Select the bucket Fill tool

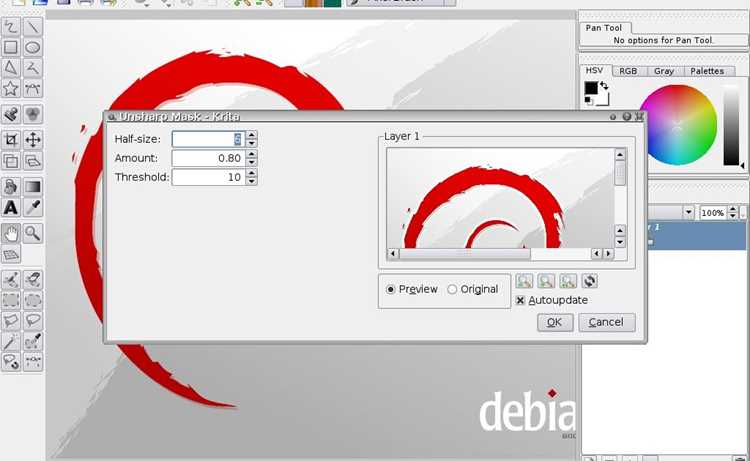pyautogui.click(x=11, y=187)
